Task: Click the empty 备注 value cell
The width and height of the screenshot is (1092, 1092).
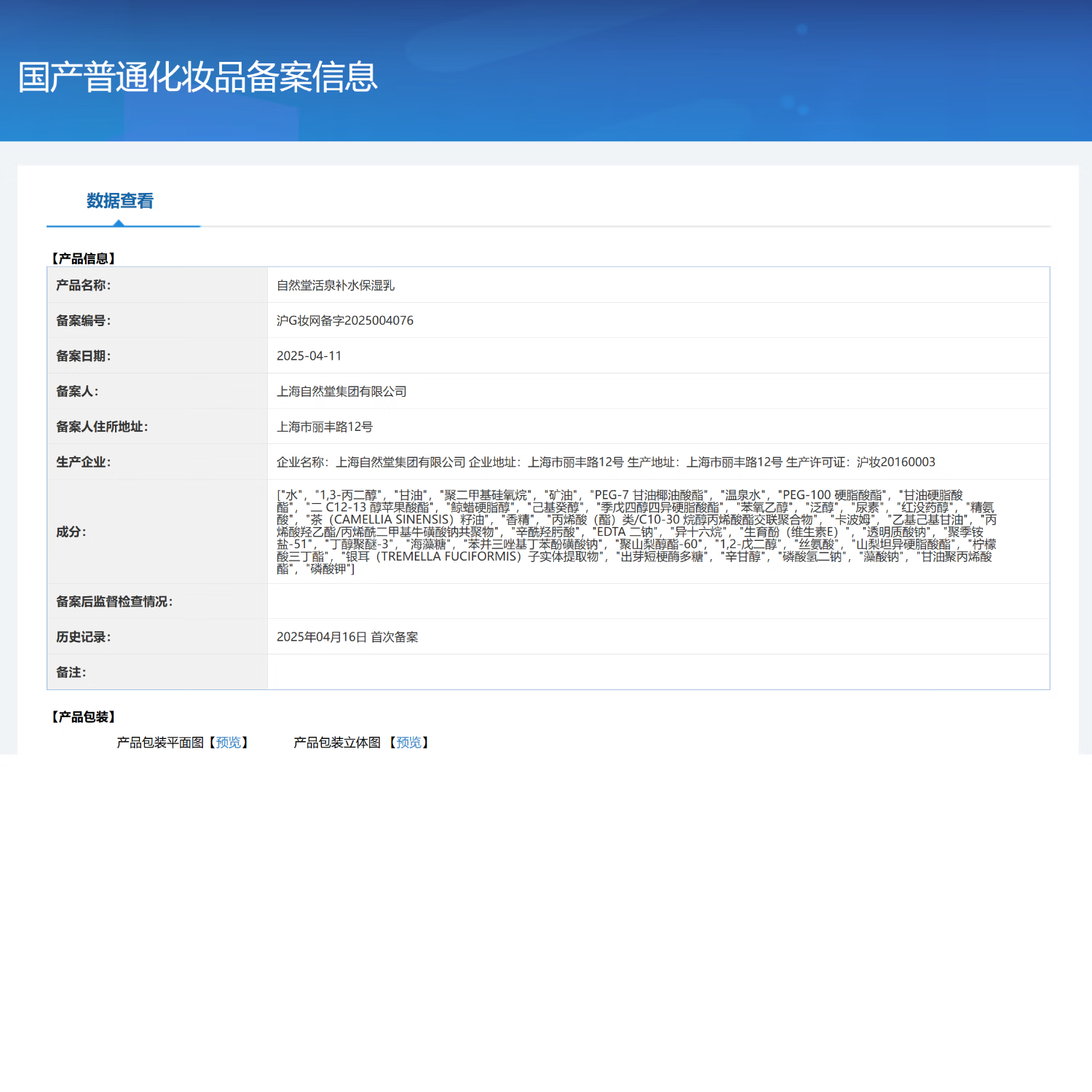Action: coord(658,672)
